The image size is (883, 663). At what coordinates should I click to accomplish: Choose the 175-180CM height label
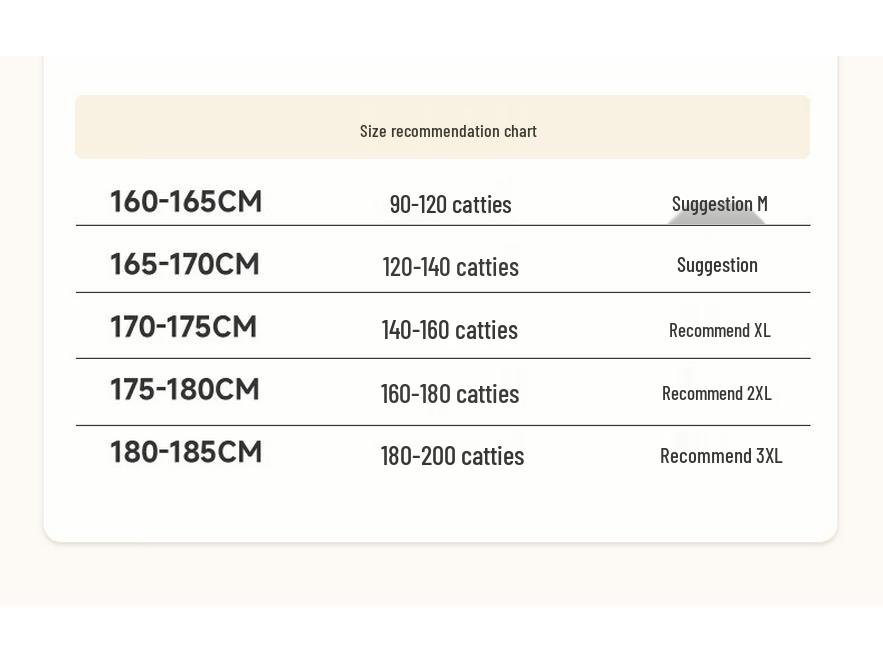pos(185,389)
